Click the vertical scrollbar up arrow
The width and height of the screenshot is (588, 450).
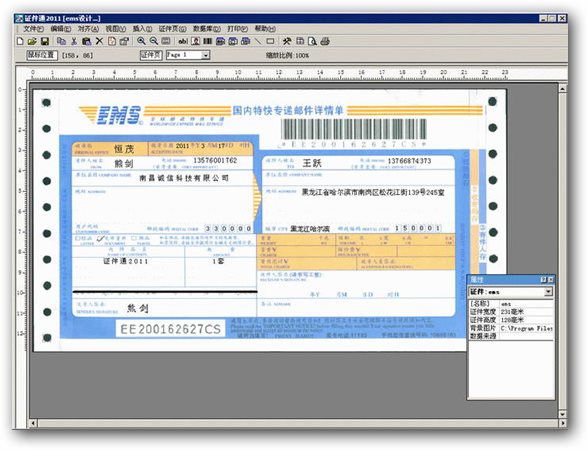pyautogui.click(x=562, y=88)
